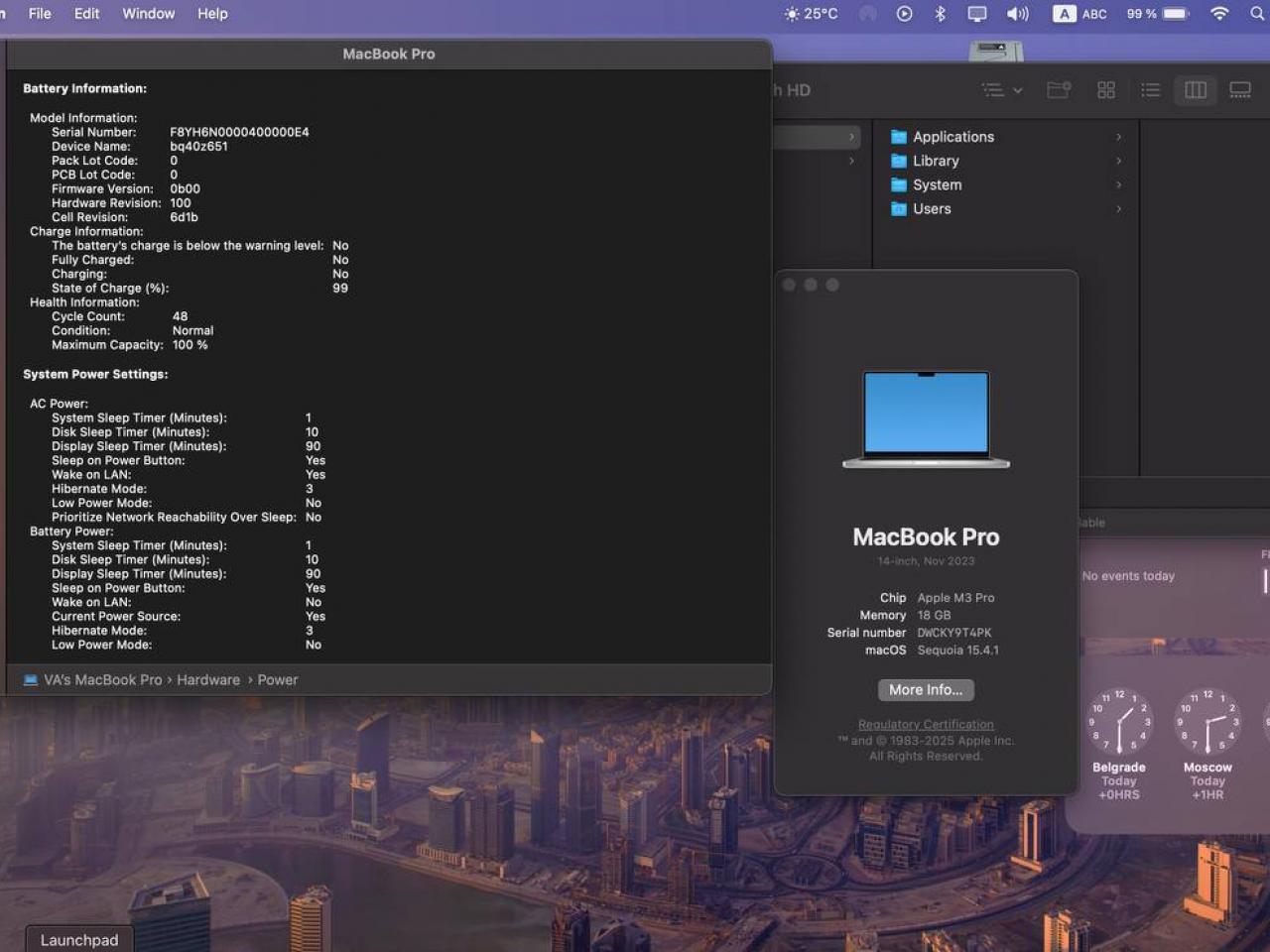Switch Finder to column view

[x=1196, y=90]
